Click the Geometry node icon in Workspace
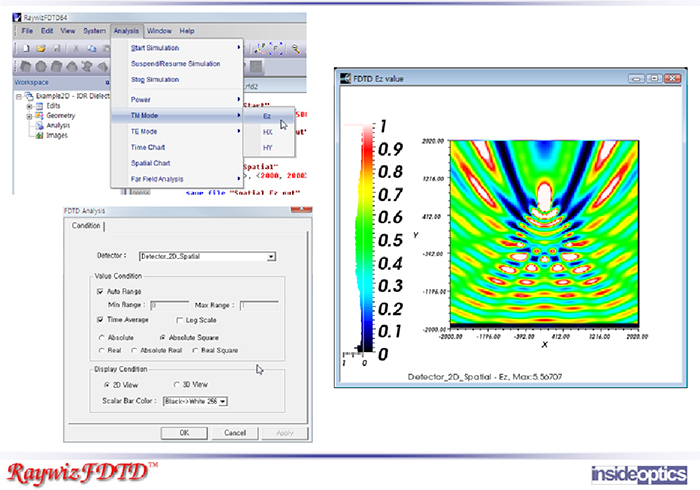The width and height of the screenshot is (700, 490). [x=39, y=116]
